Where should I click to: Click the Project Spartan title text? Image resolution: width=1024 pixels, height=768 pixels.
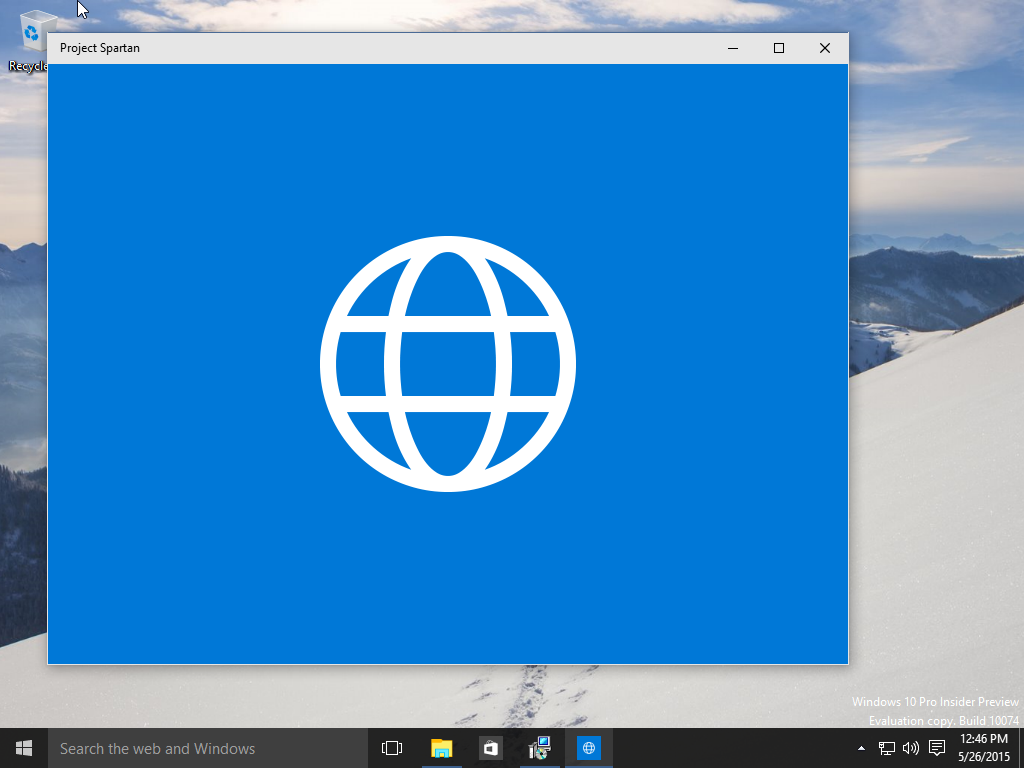pyautogui.click(x=100, y=48)
